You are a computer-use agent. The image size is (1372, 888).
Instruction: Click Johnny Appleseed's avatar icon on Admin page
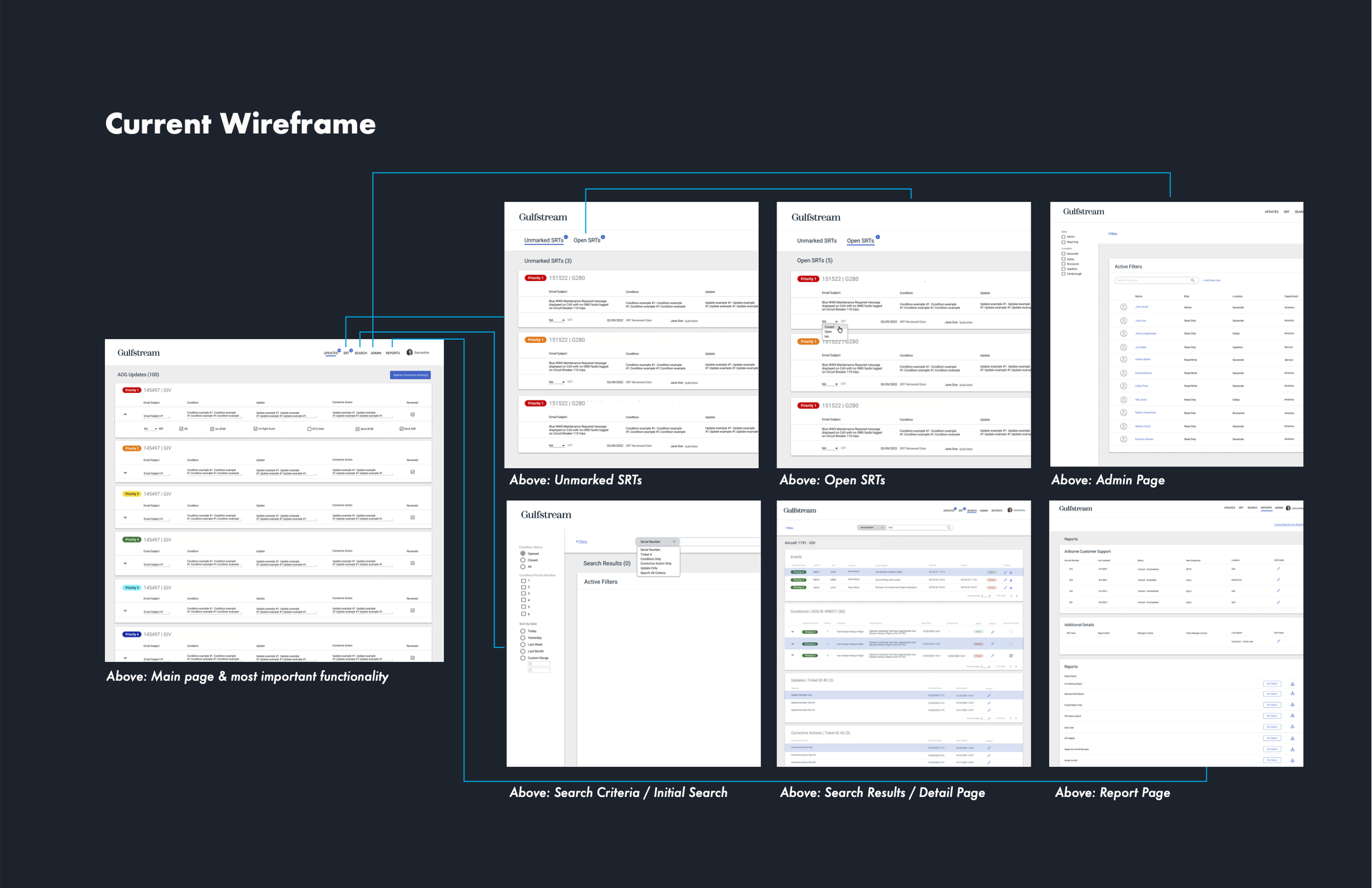pyautogui.click(x=1123, y=334)
